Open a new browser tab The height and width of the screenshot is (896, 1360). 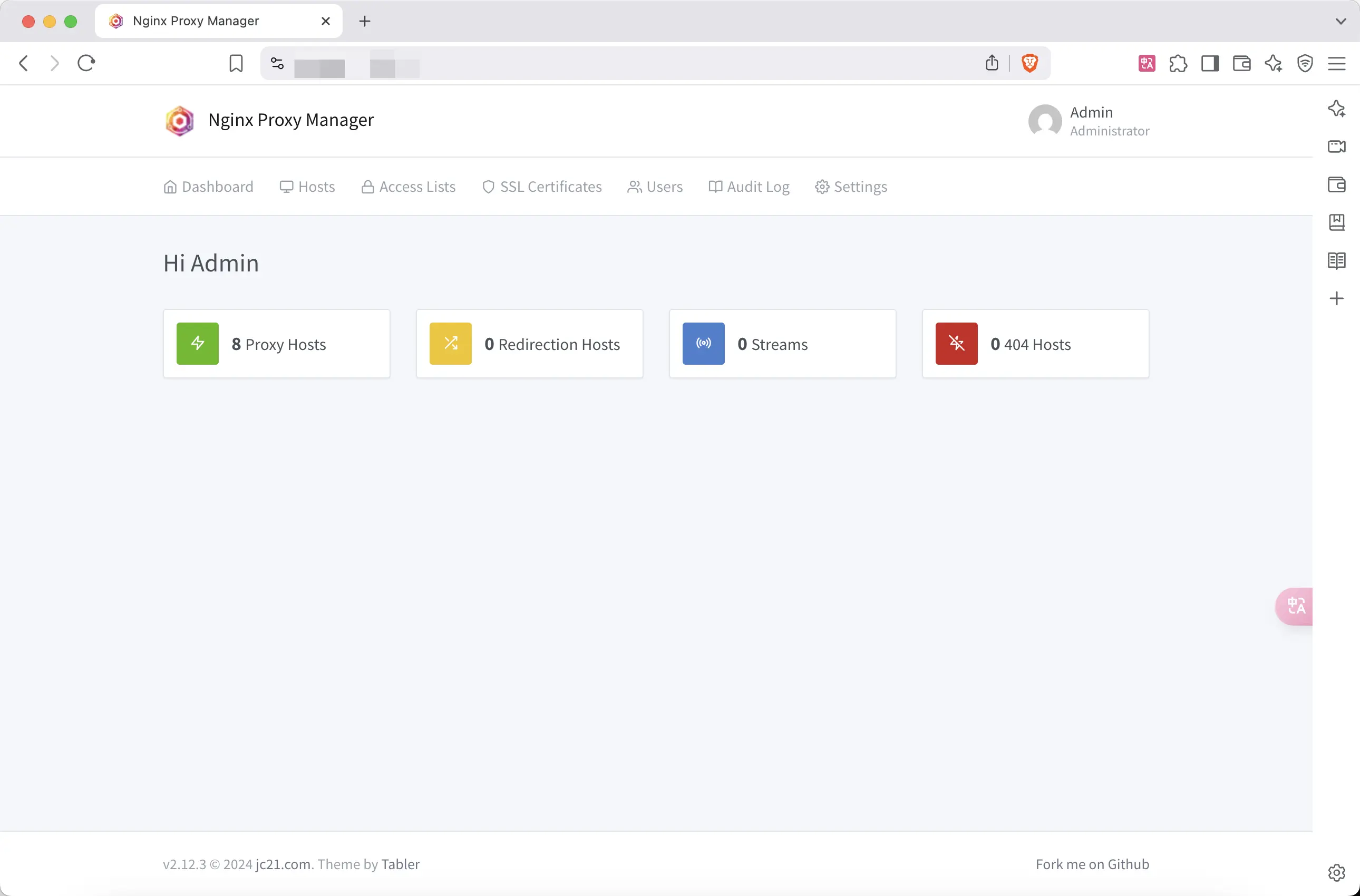365,21
